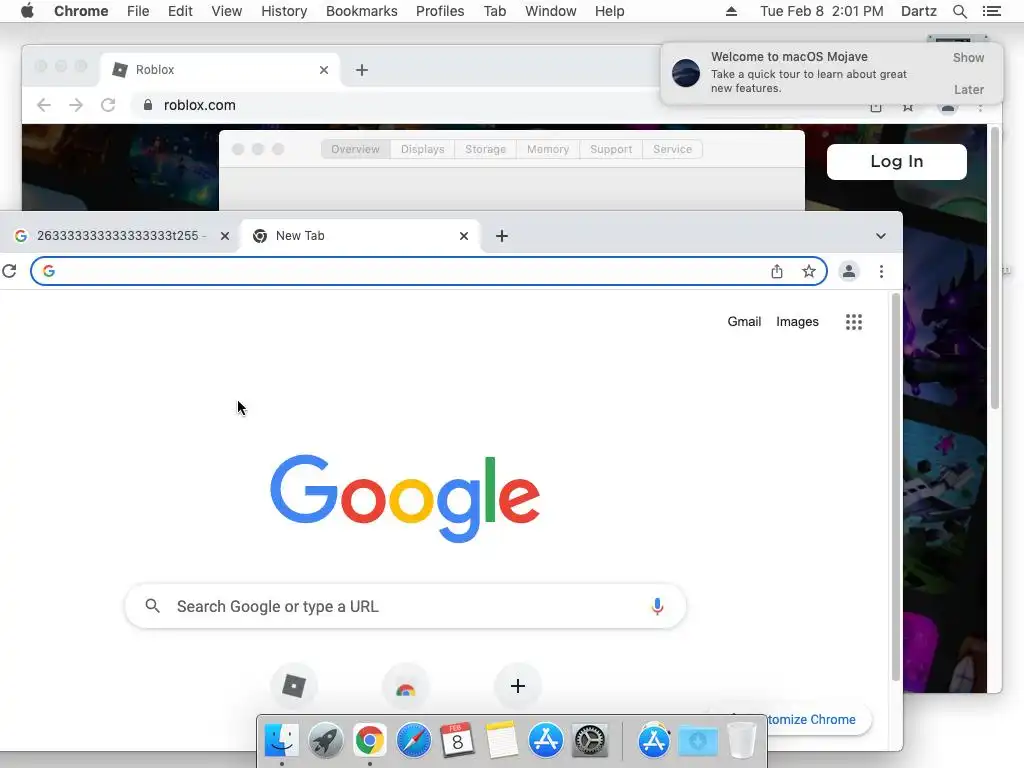Select the New Tab tab
The image size is (1024, 768).
point(360,236)
